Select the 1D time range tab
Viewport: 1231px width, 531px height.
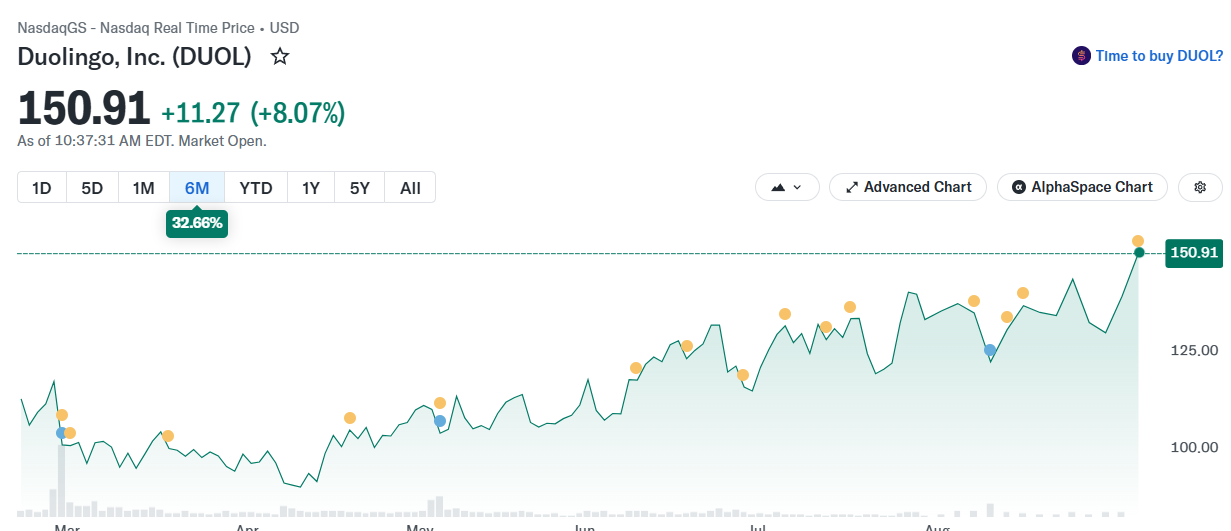42,187
